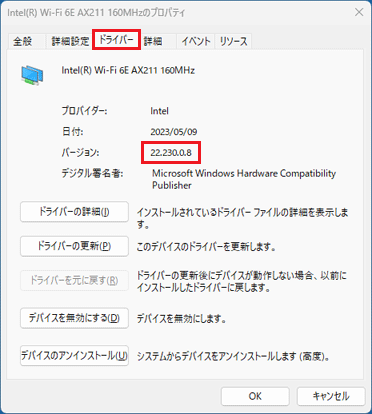The height and width of the screenshot is (414, 372).
Task: Click the network adapter device icon
Action: coord(32,75)
